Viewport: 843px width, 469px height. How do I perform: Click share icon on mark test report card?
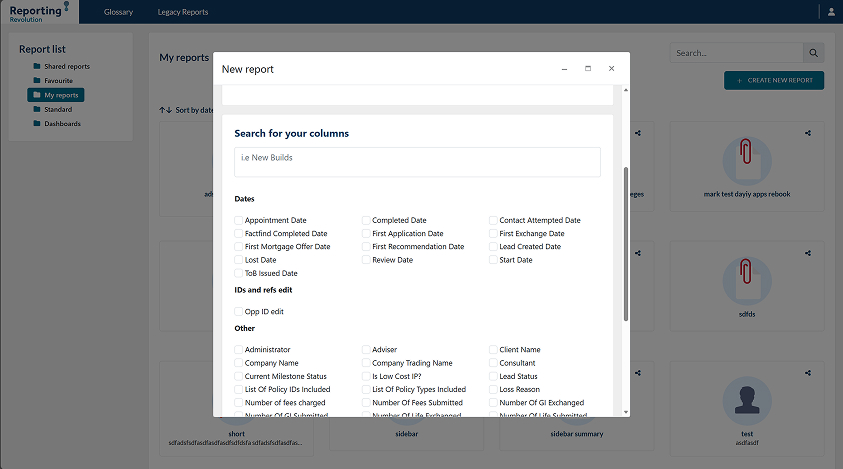pyautogui.click(x=808, y=133)
